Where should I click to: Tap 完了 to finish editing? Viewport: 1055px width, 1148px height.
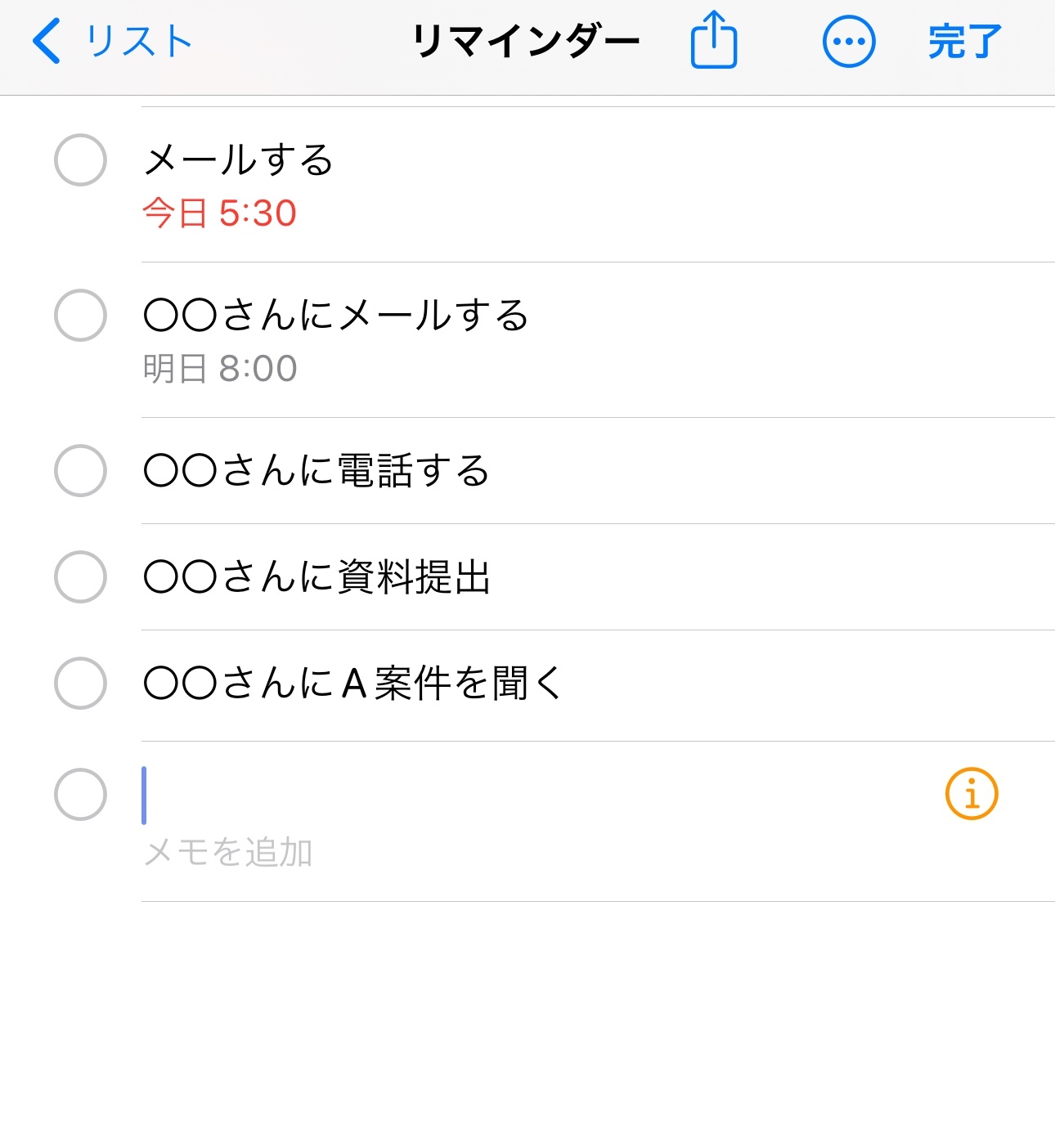pos(964,42)
